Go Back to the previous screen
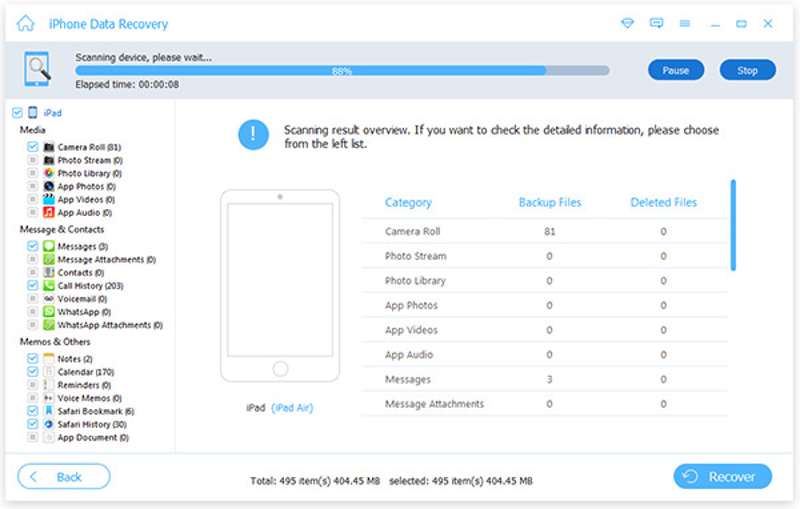Viewport: 800px width, 509px height. pos(64,477)
